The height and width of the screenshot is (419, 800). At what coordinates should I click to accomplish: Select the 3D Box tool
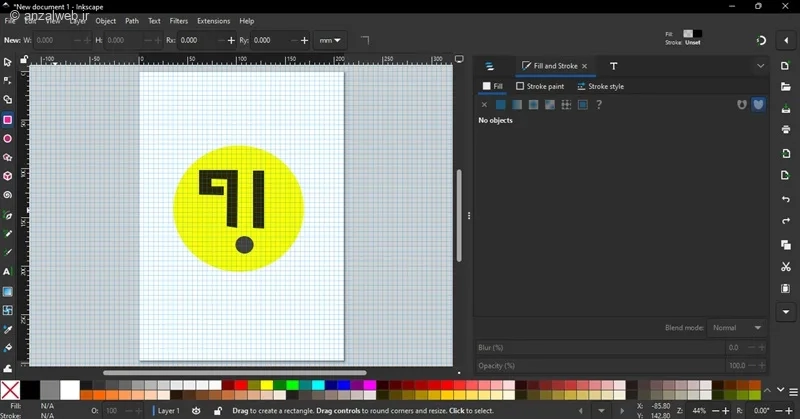point(8,176)
